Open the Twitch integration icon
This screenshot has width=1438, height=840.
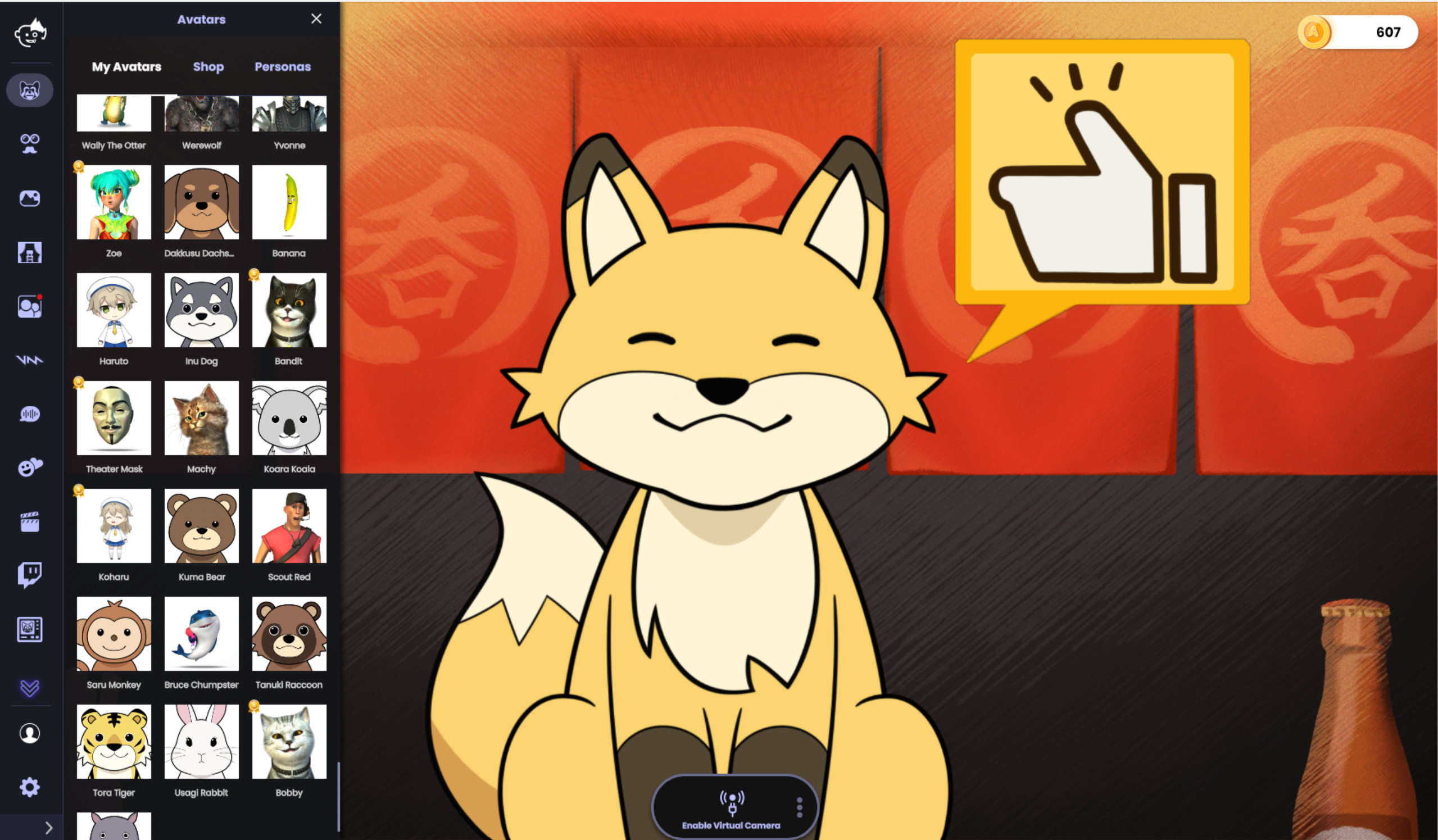tap(30, 575)
